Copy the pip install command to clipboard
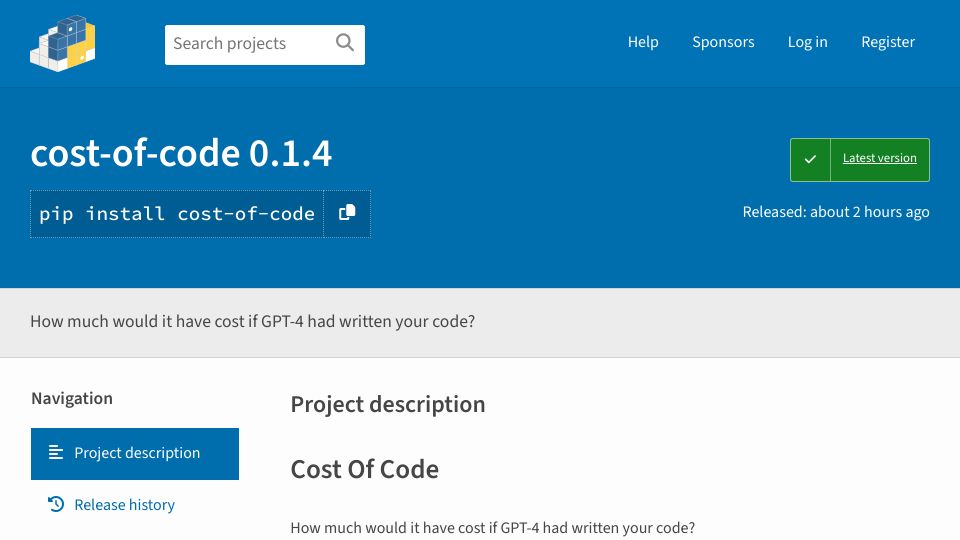 pyautogui.click(x=347, y=213)
